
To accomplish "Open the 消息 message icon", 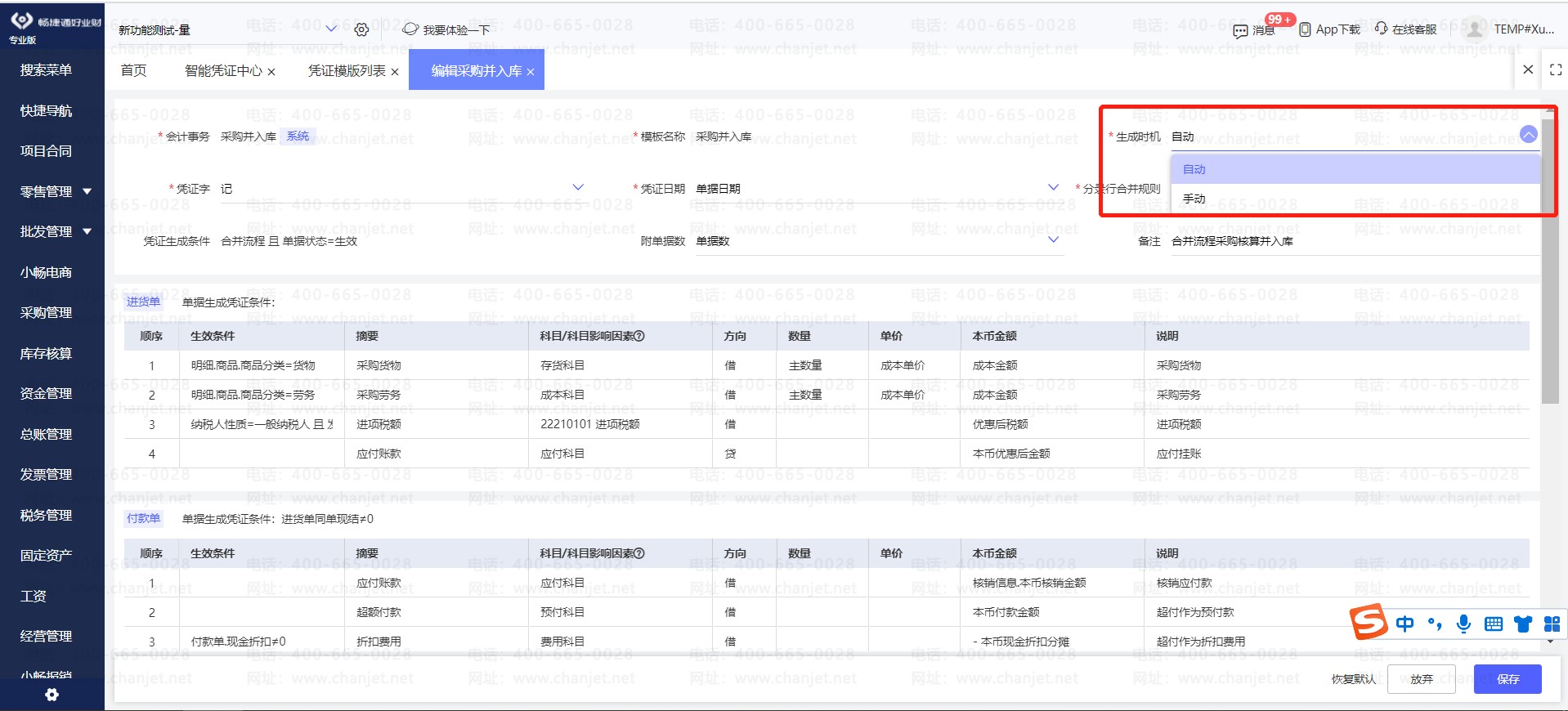I will tap(1240, 30).
